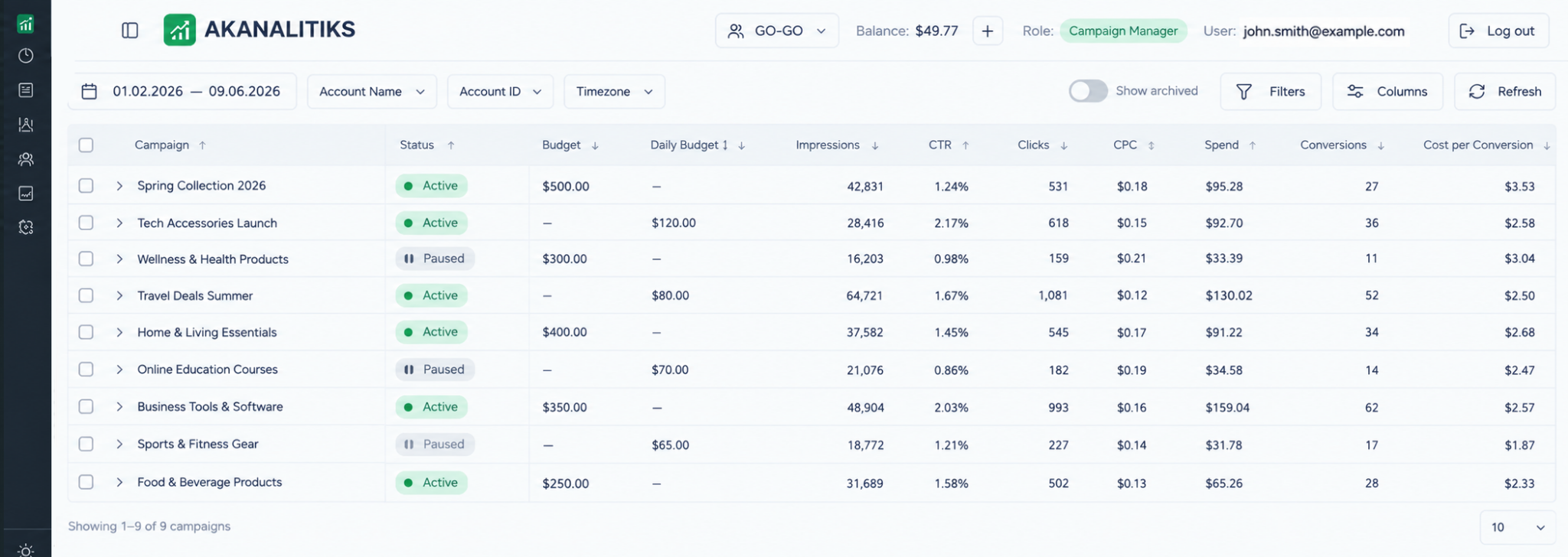Click the AKANALITIKS logo icon
The width and height of the screenshot is (1568, 557).
(179, 30)
